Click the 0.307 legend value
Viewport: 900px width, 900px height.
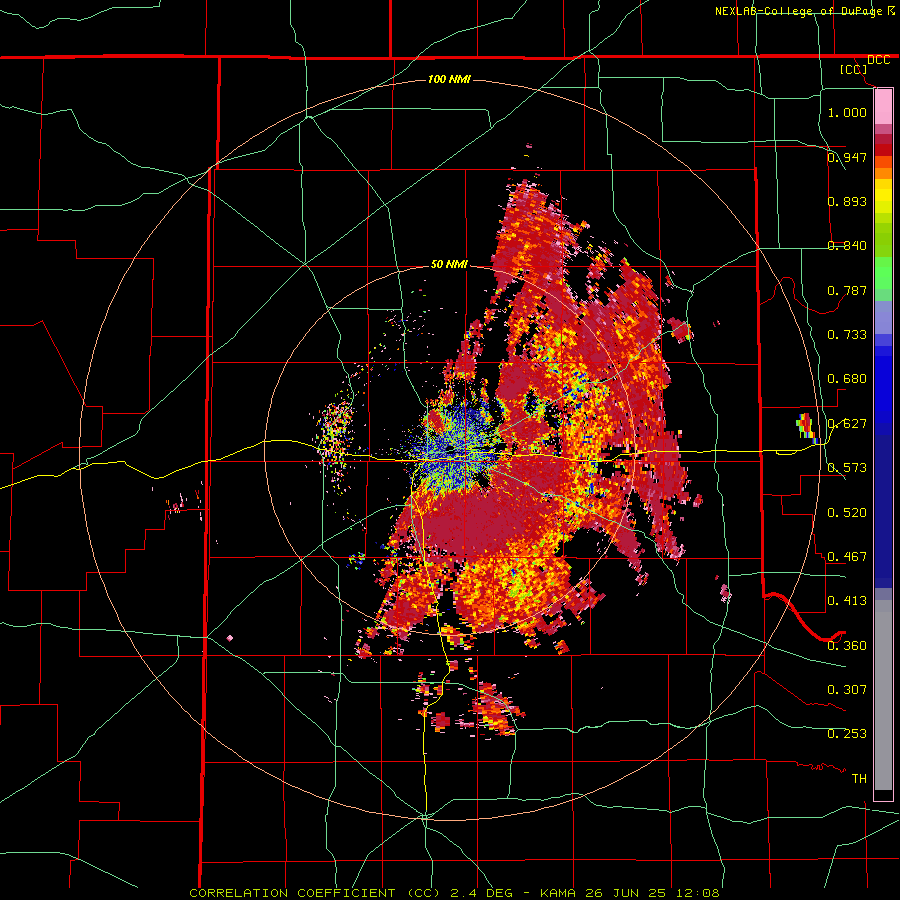(847, 689)
